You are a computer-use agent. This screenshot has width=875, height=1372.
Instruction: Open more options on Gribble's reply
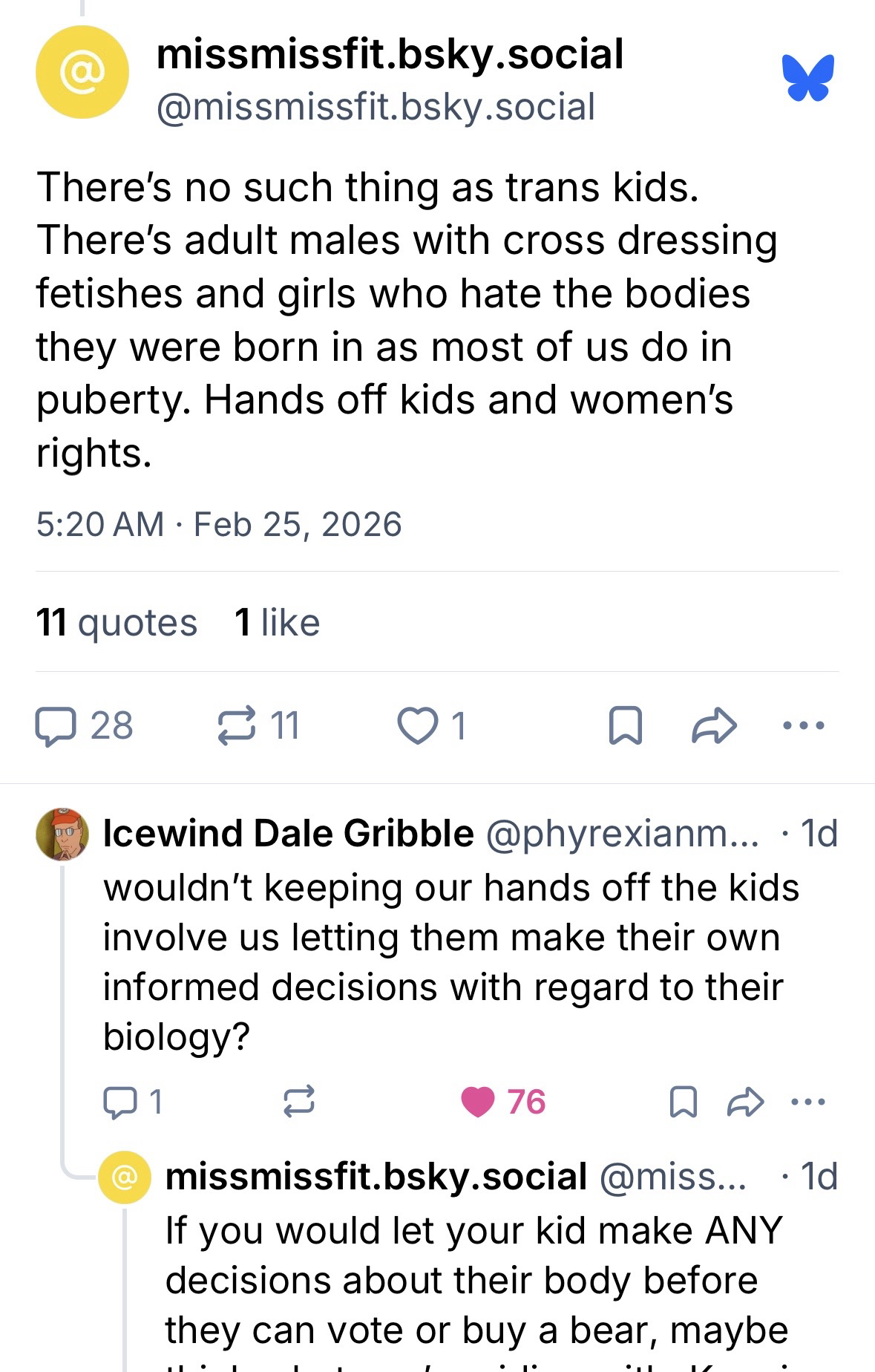(807, 1102)
